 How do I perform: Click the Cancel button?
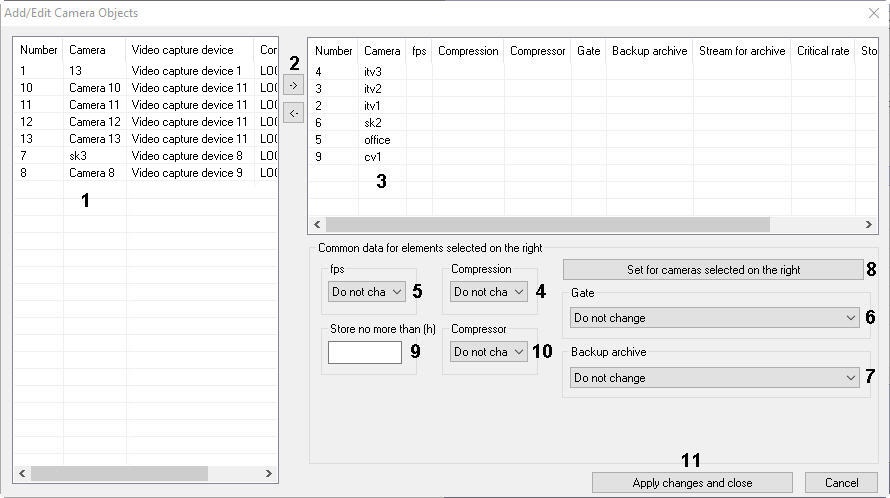841,483
